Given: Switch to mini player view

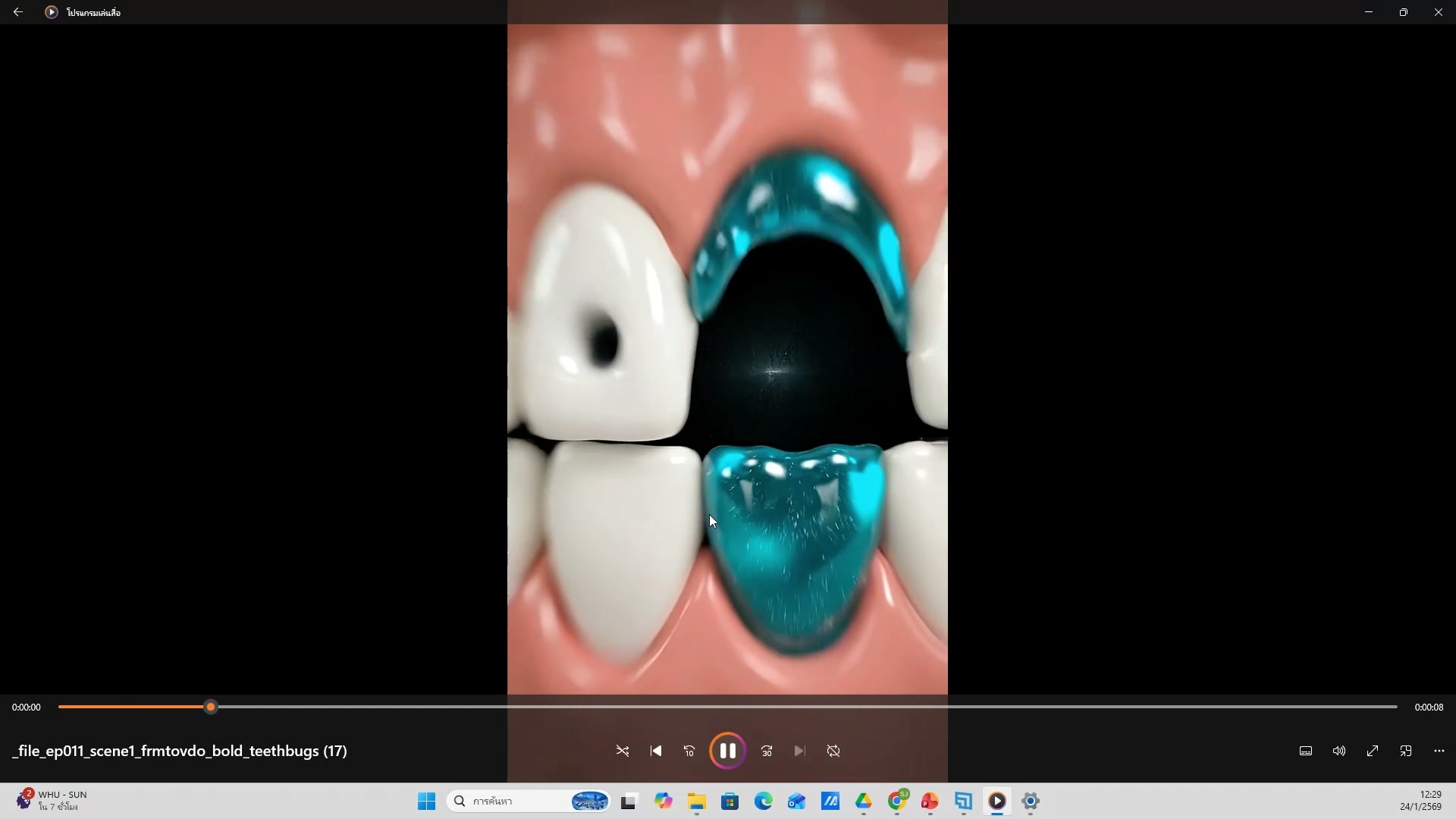Looking at the screenshot, I should click(x=1406, y=751).
